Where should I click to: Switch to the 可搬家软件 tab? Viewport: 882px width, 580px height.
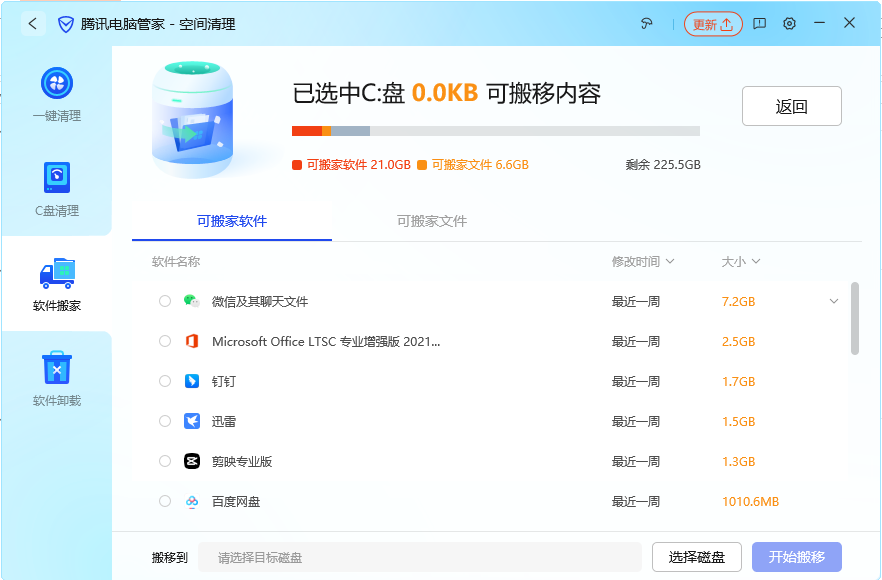[231, 221]
